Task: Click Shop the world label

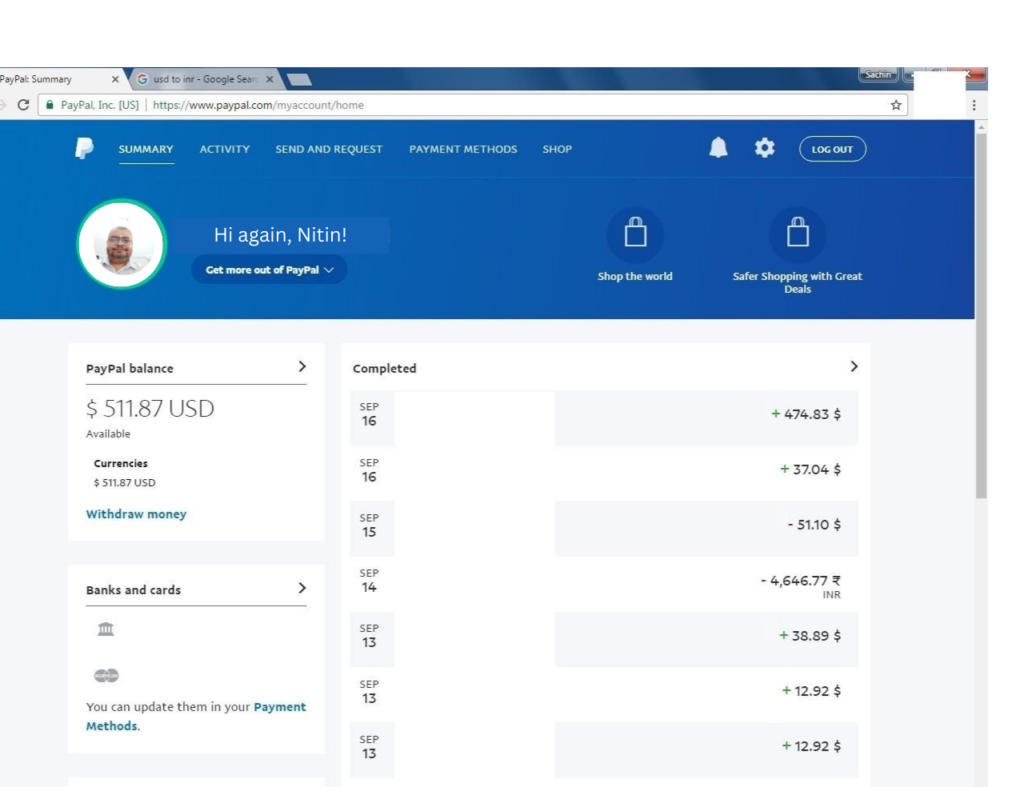Action: tap(635, 276)
